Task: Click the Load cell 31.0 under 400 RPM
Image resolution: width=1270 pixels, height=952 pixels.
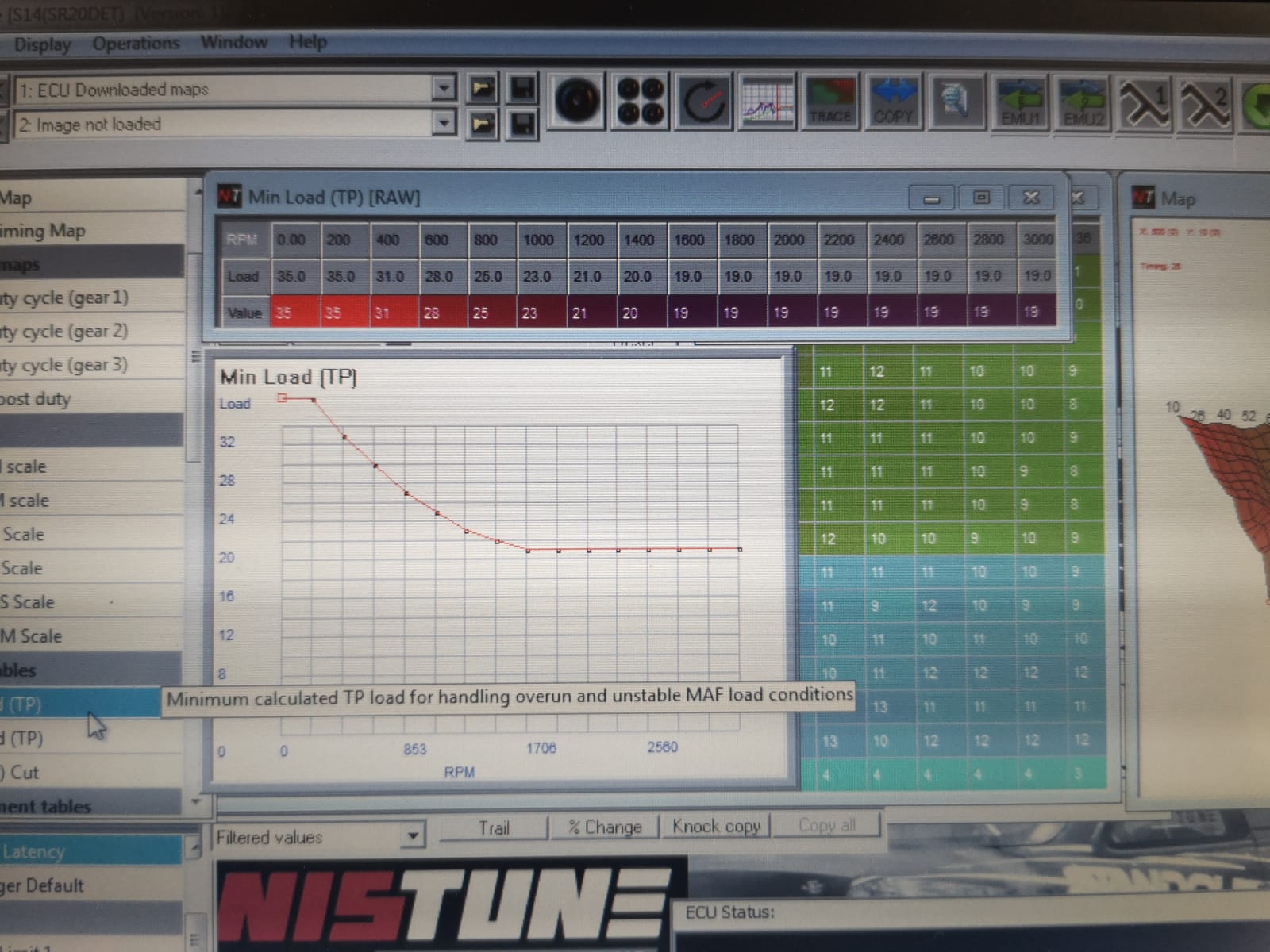Action: pos(393,276)
